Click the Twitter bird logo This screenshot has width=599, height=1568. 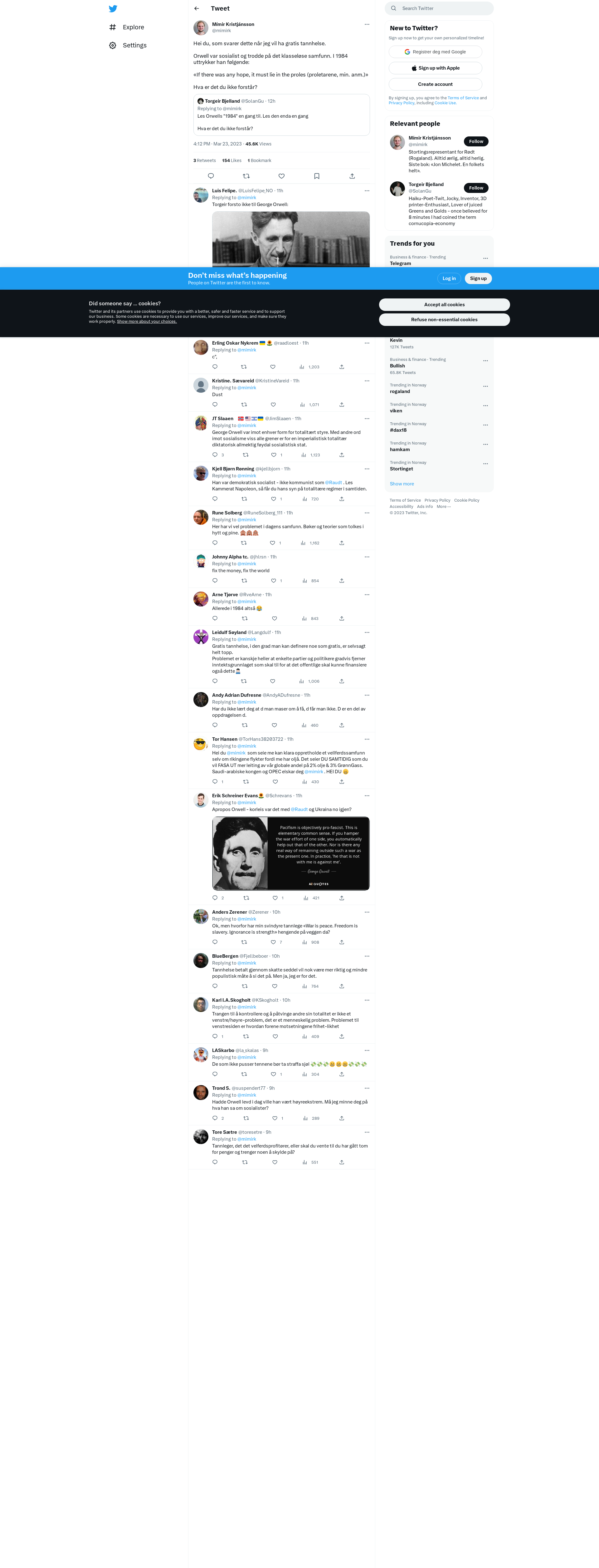113,8
